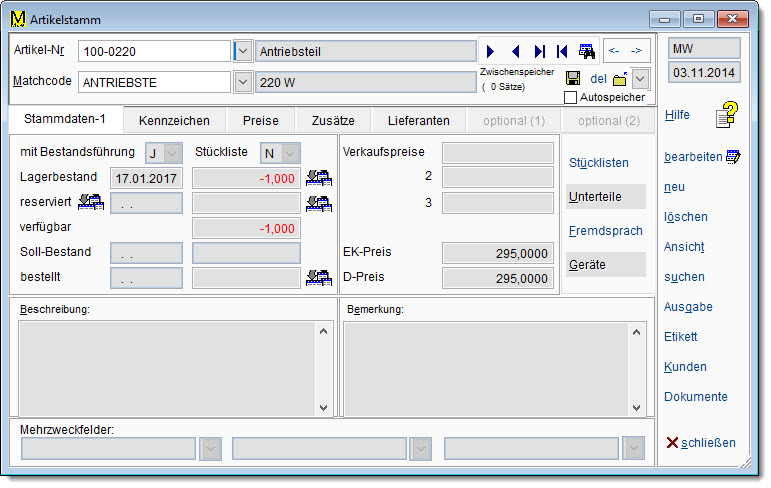Click the folder icon beside del

[620, 79]
